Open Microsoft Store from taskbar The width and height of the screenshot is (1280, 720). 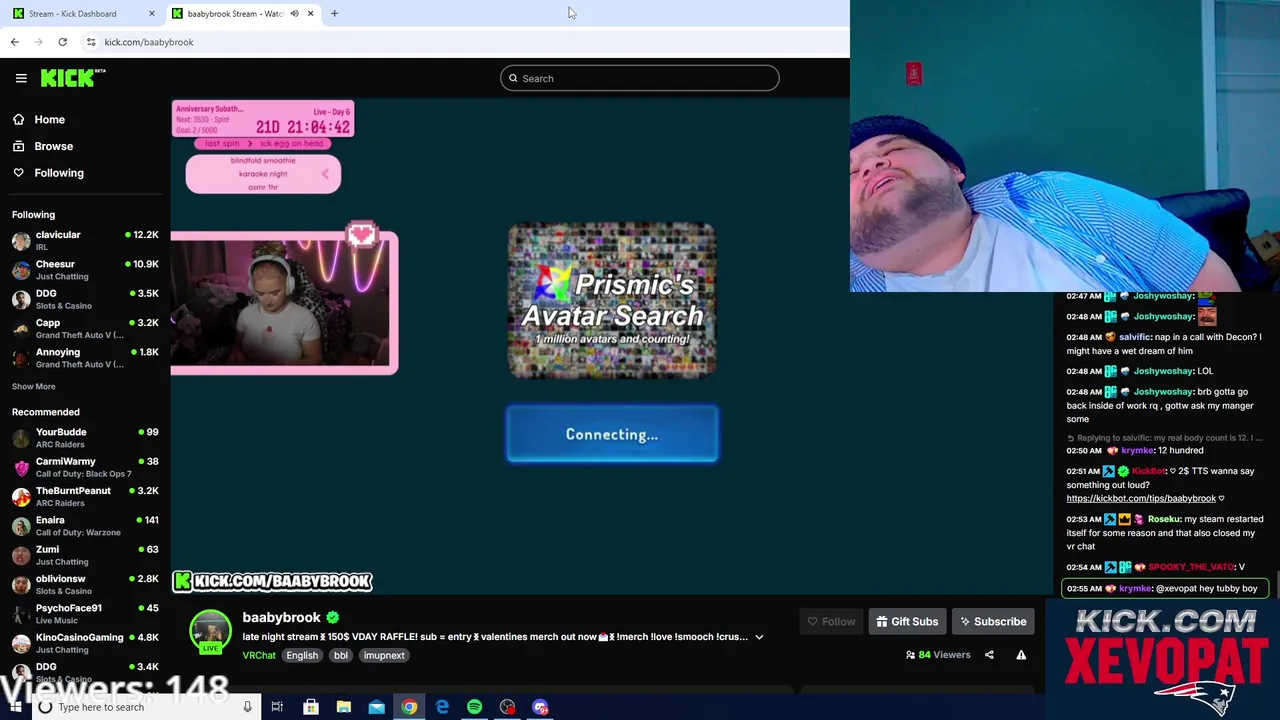(311, 707)
